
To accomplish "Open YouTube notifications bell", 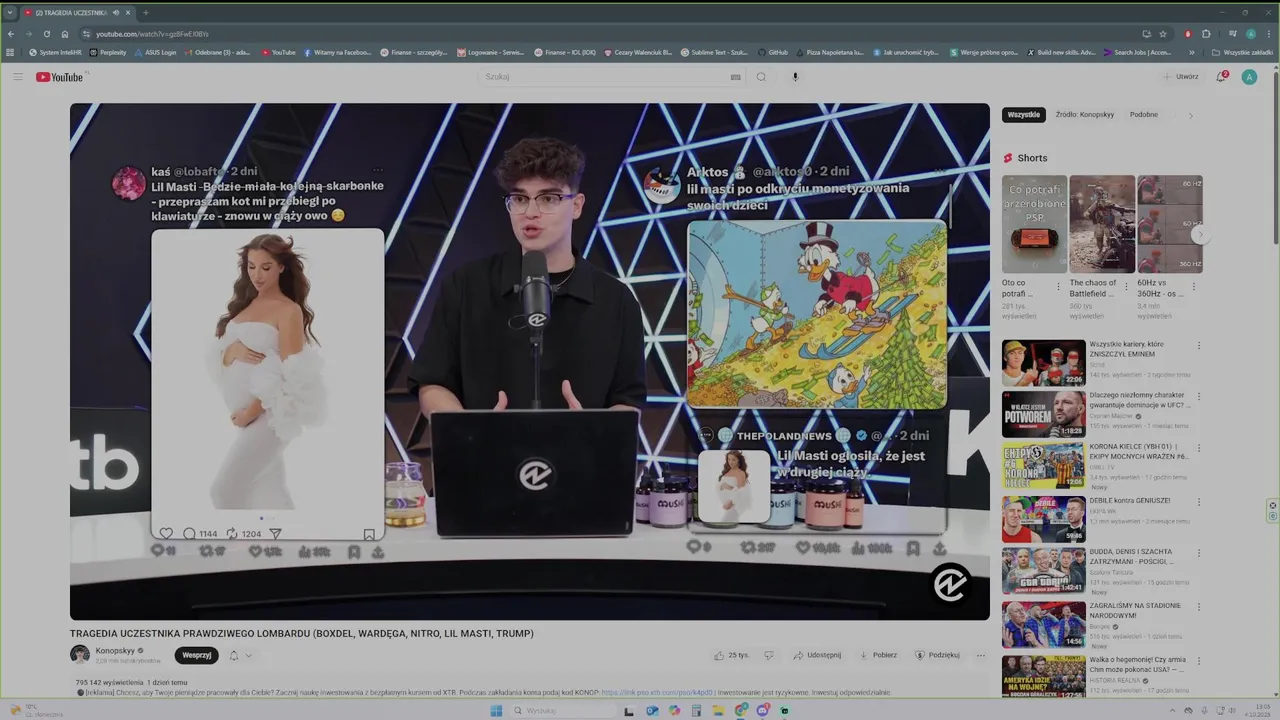I will click(1221, 77).
